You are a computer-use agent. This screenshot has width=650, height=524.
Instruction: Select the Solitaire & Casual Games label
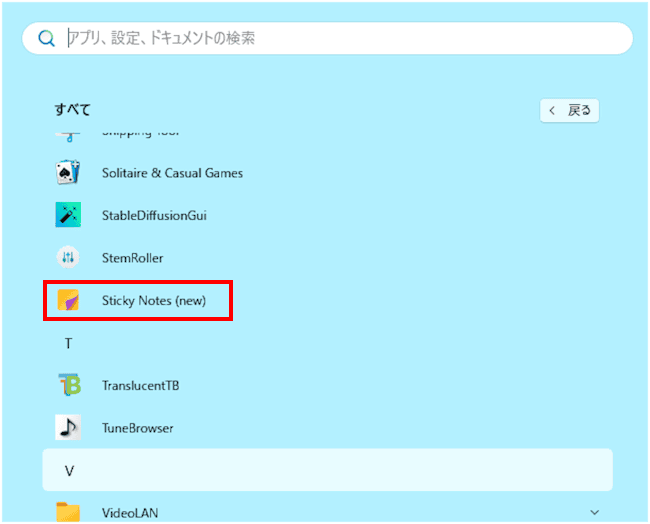pos(172,173)
